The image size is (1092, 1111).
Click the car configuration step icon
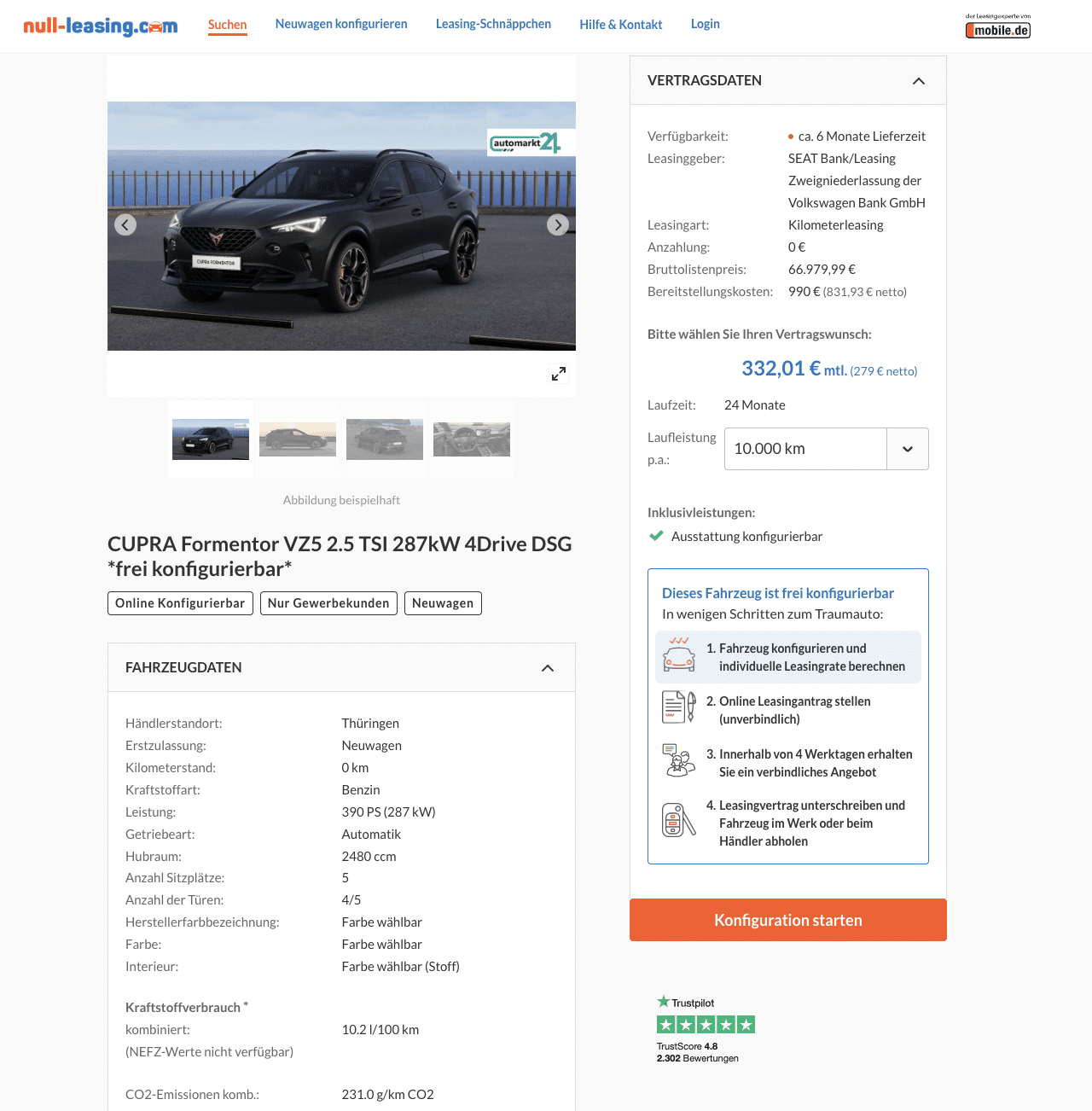click(679, 655)
